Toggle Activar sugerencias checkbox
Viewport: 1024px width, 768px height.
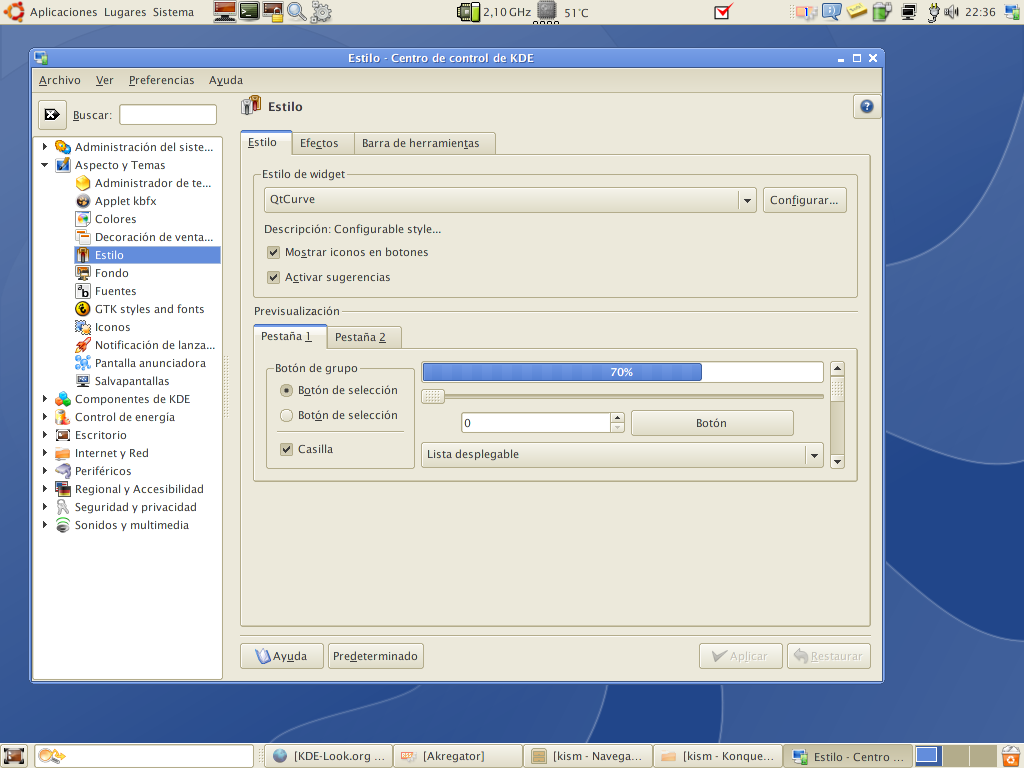point(274,278)
